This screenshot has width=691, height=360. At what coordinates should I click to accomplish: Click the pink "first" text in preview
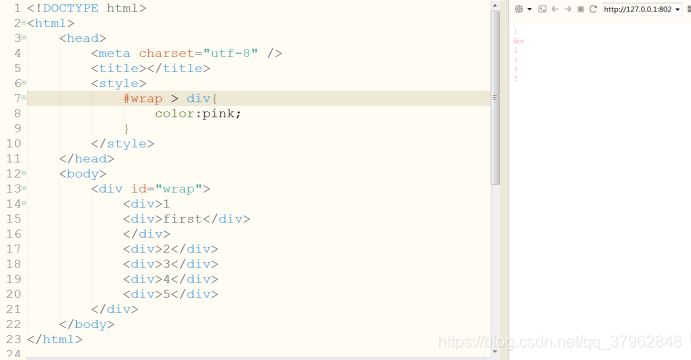(x=519, y=41)
